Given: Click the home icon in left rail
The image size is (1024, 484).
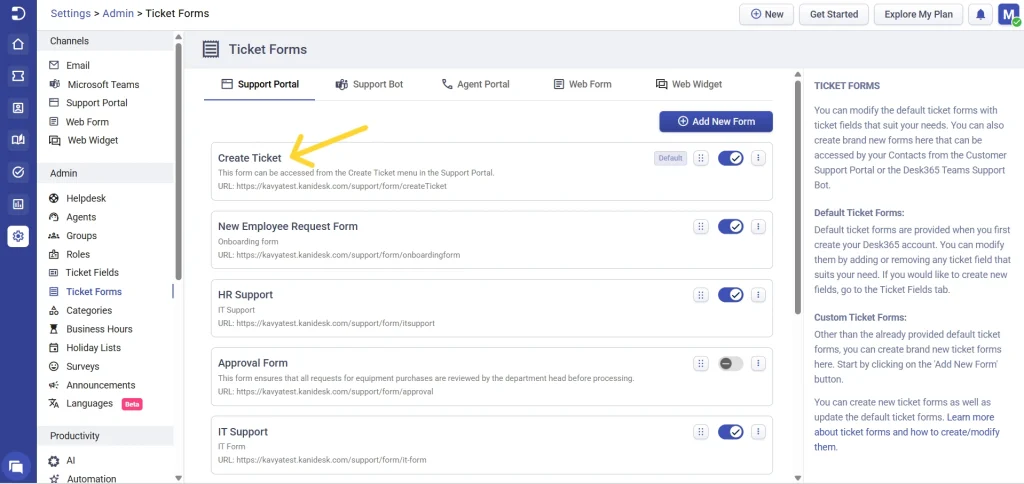Looking at the screenshot, I should pyautogui.click(x=18, y=44).
